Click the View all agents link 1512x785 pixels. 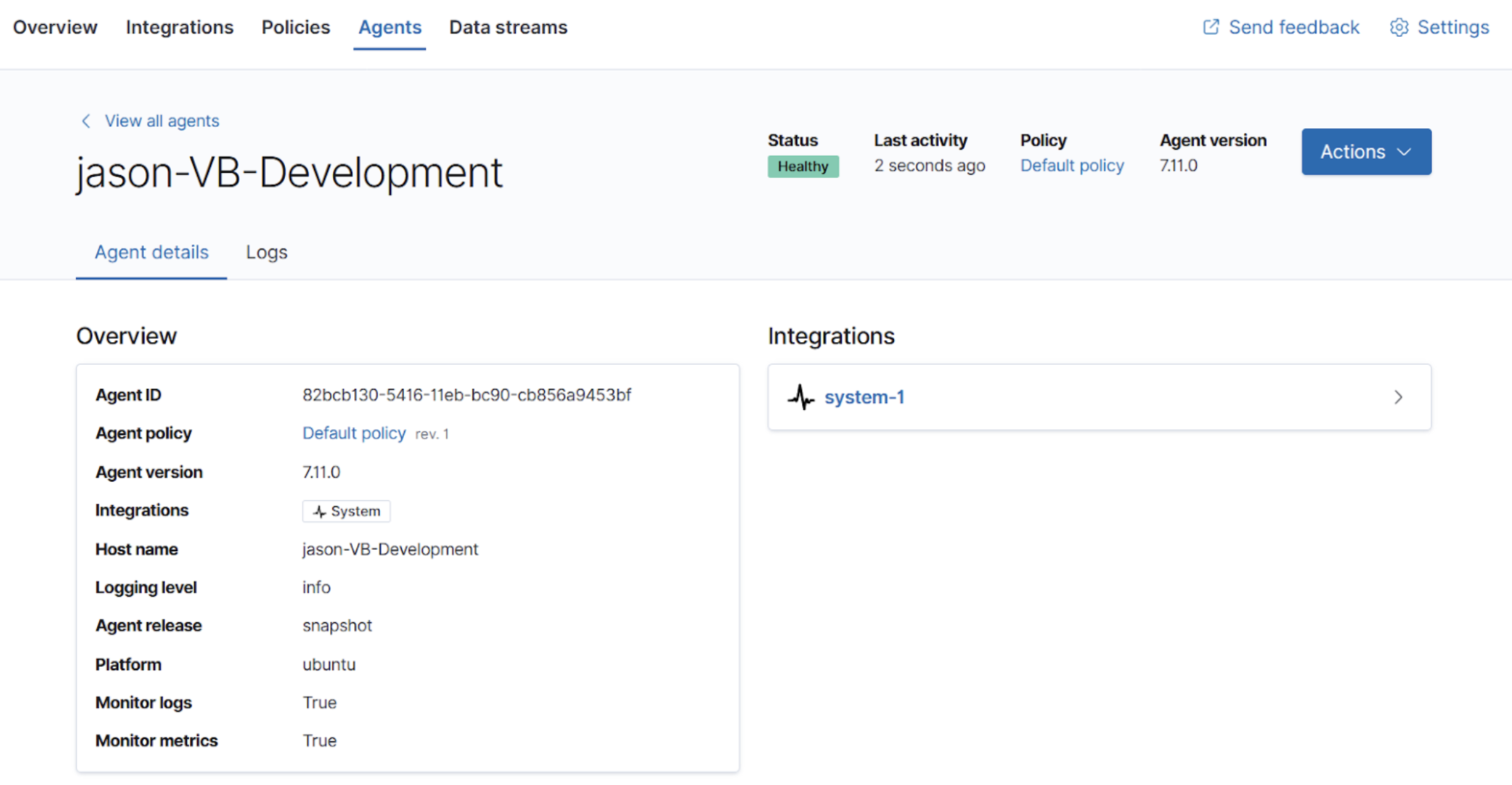click(162, 121)
